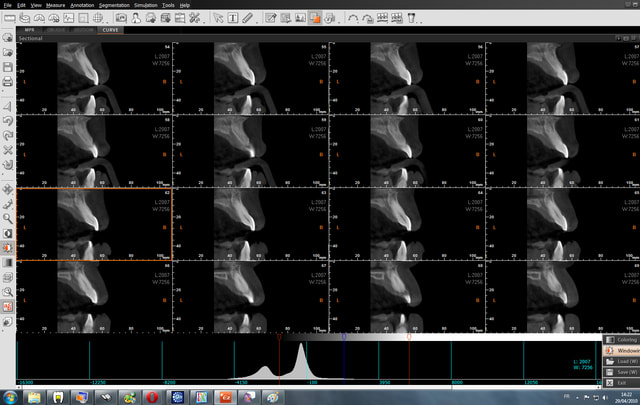Click the print icon in left sidebar

point(9,80)
